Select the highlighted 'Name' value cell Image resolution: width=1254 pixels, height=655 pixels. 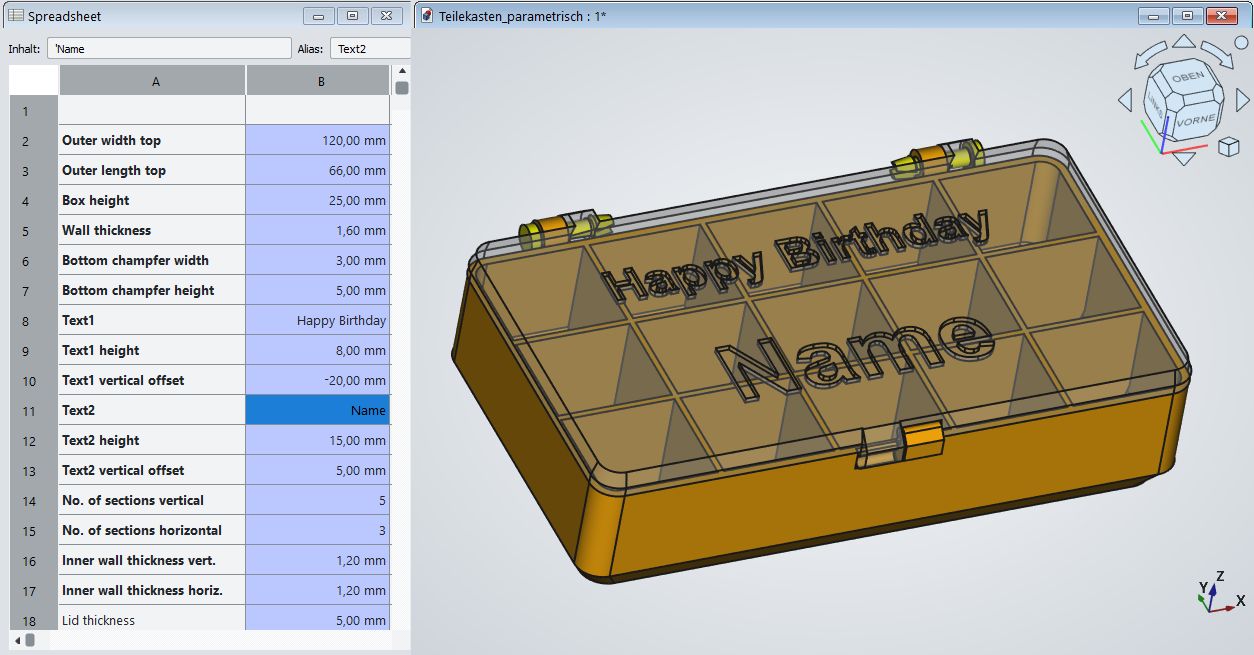pyautogui.click(x=318, y=410)
